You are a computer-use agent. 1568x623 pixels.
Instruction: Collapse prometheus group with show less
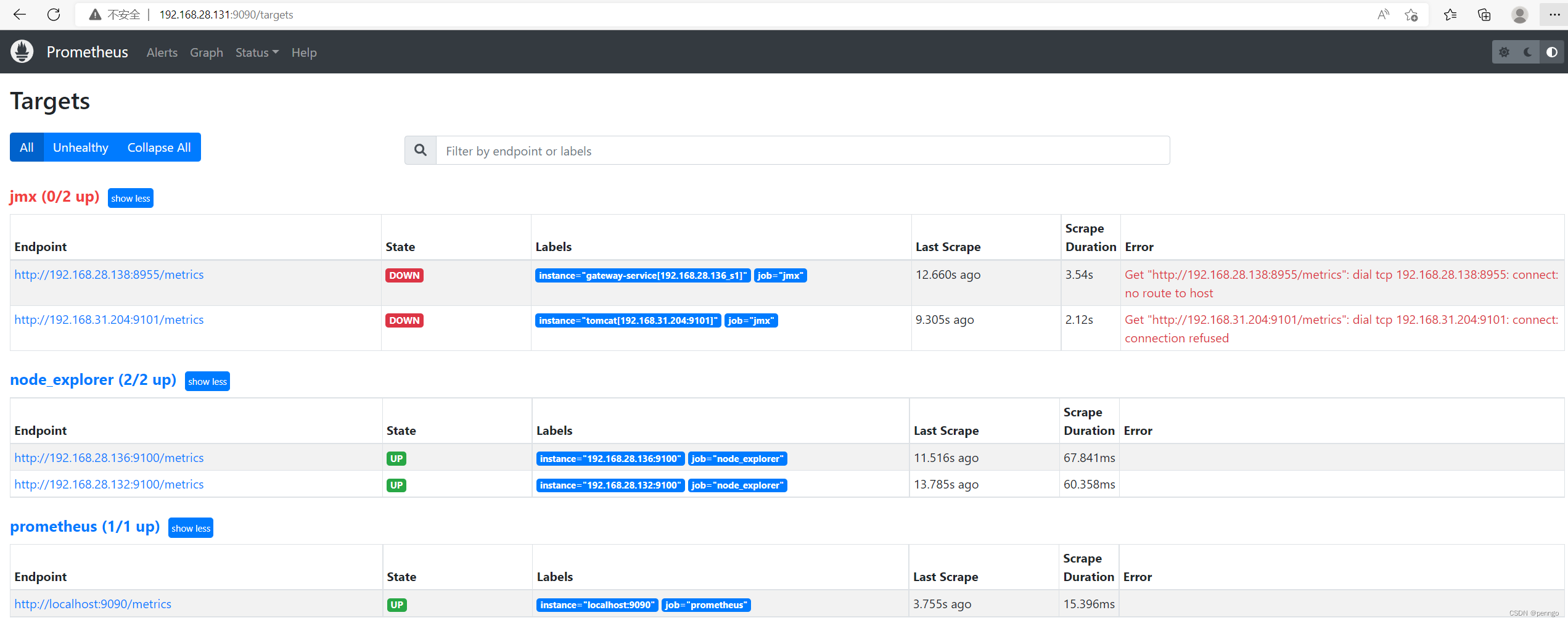[191, 529]
